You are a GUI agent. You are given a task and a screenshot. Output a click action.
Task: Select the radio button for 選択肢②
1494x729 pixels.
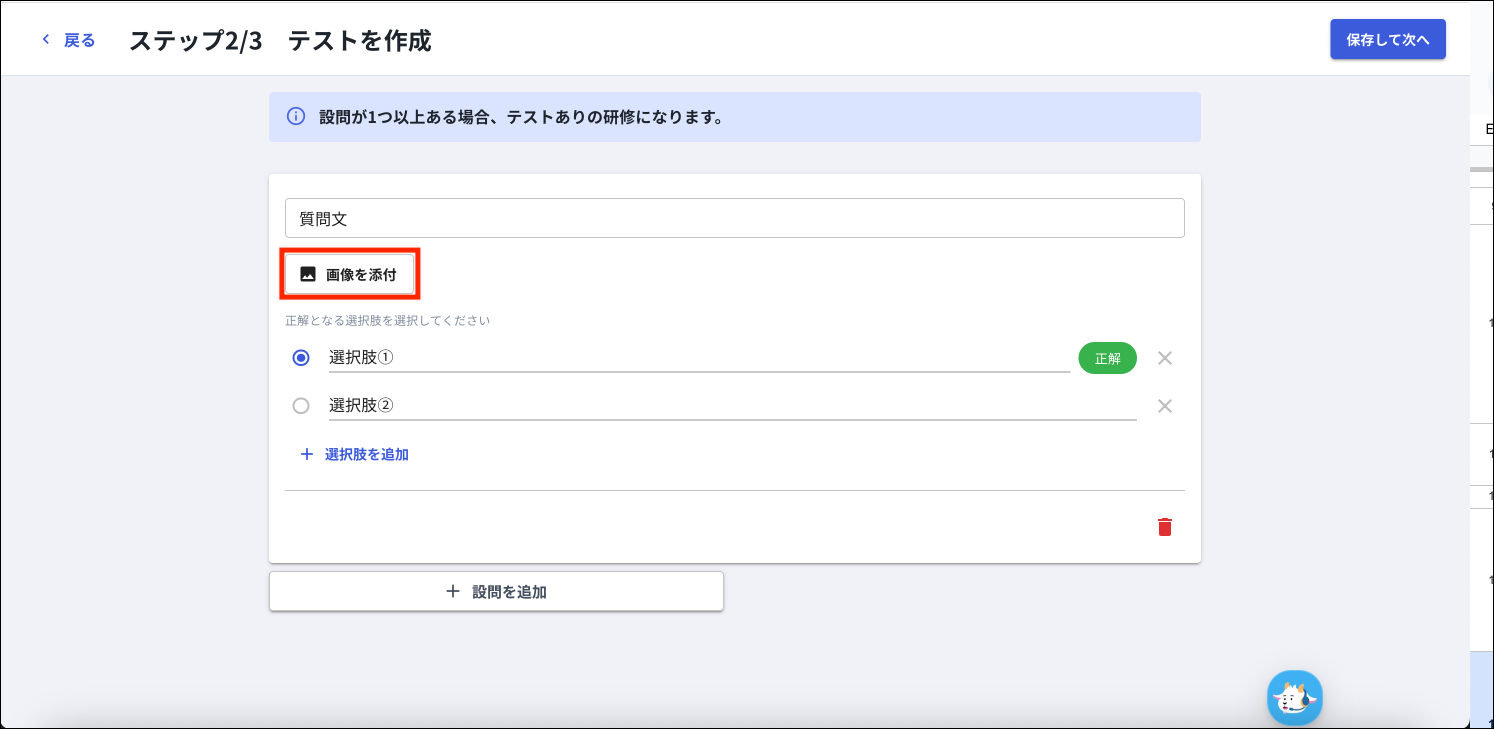[301, 406]
